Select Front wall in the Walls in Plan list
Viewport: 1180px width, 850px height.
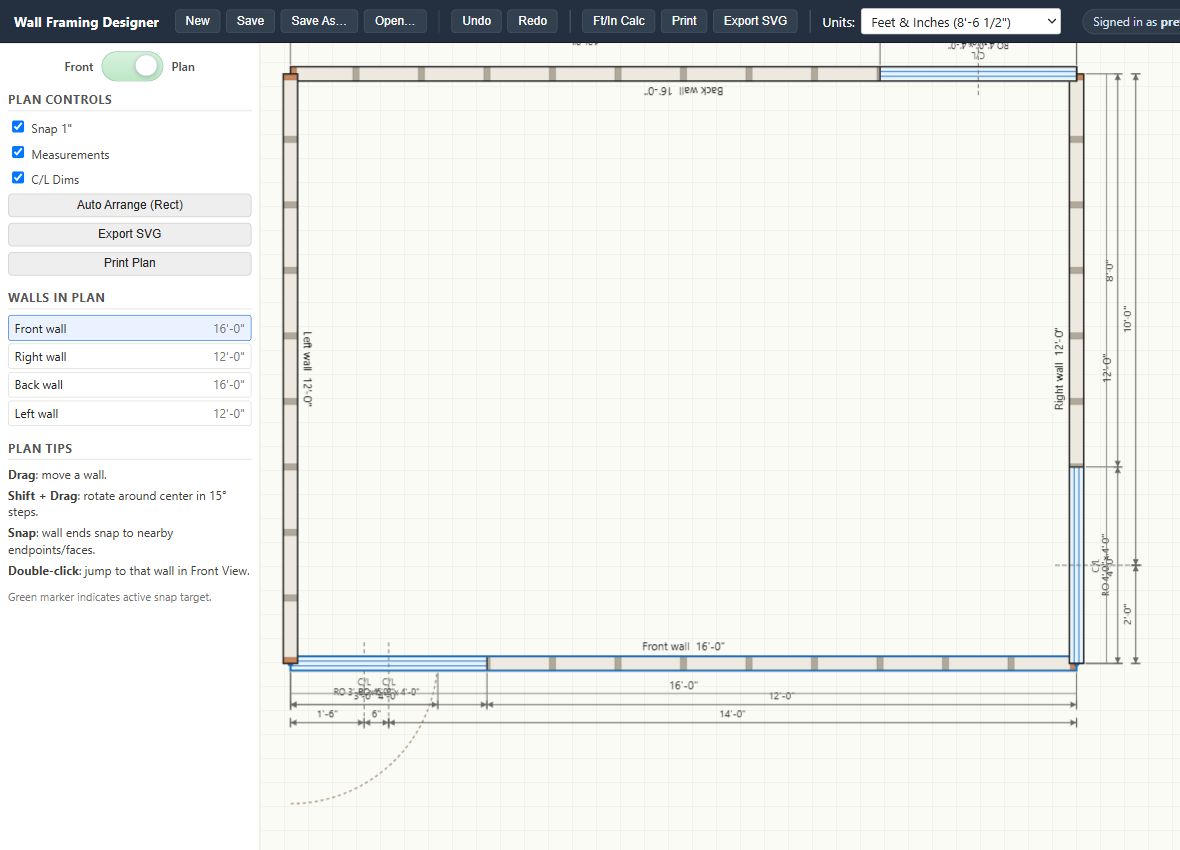click(129, 328)
